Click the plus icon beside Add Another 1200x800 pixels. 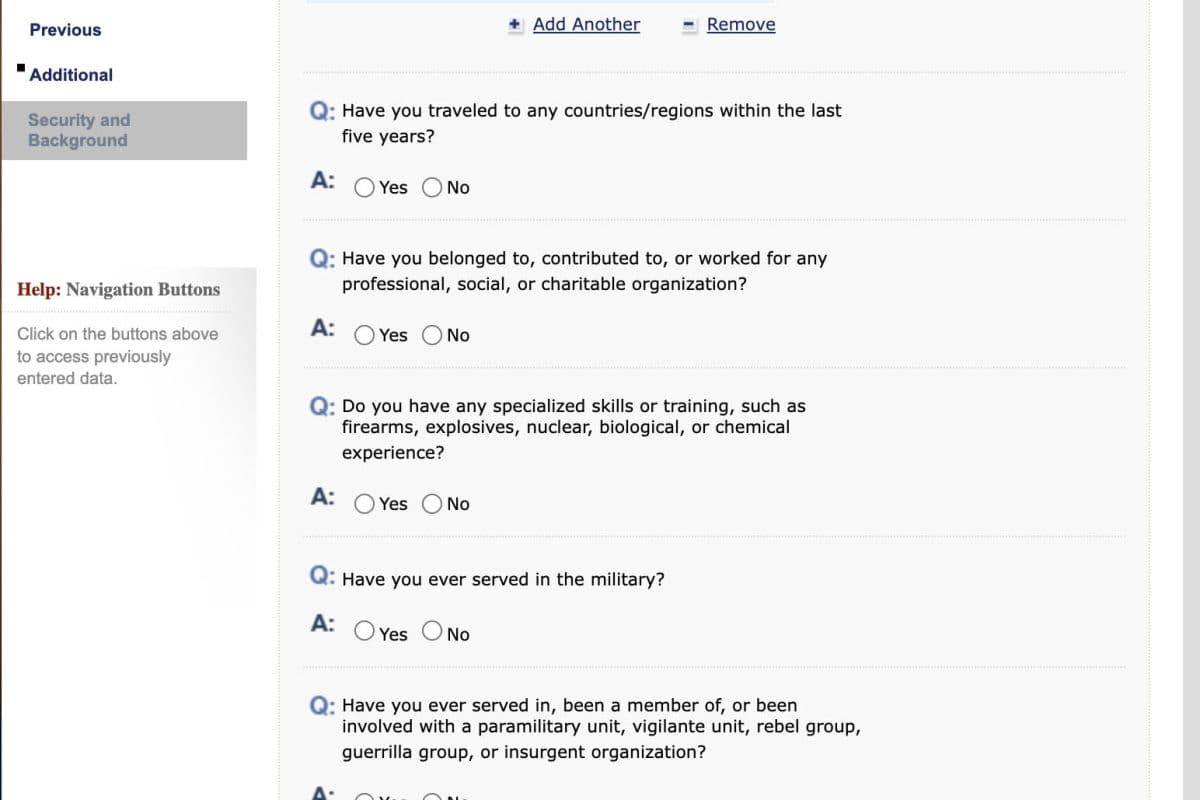pyautogui.click(x=515, y=25)
